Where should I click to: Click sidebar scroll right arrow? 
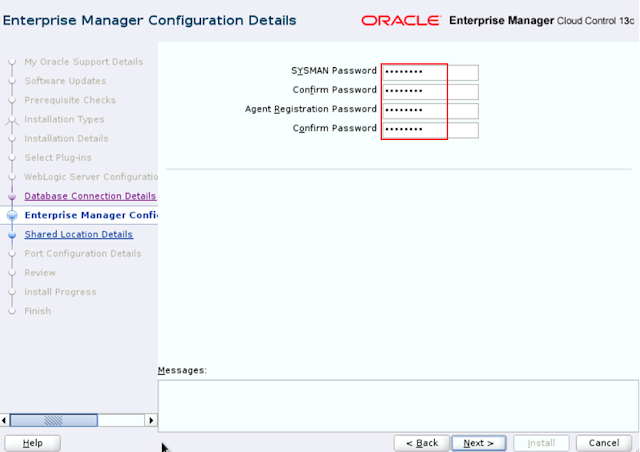click(x=151, y=420)
